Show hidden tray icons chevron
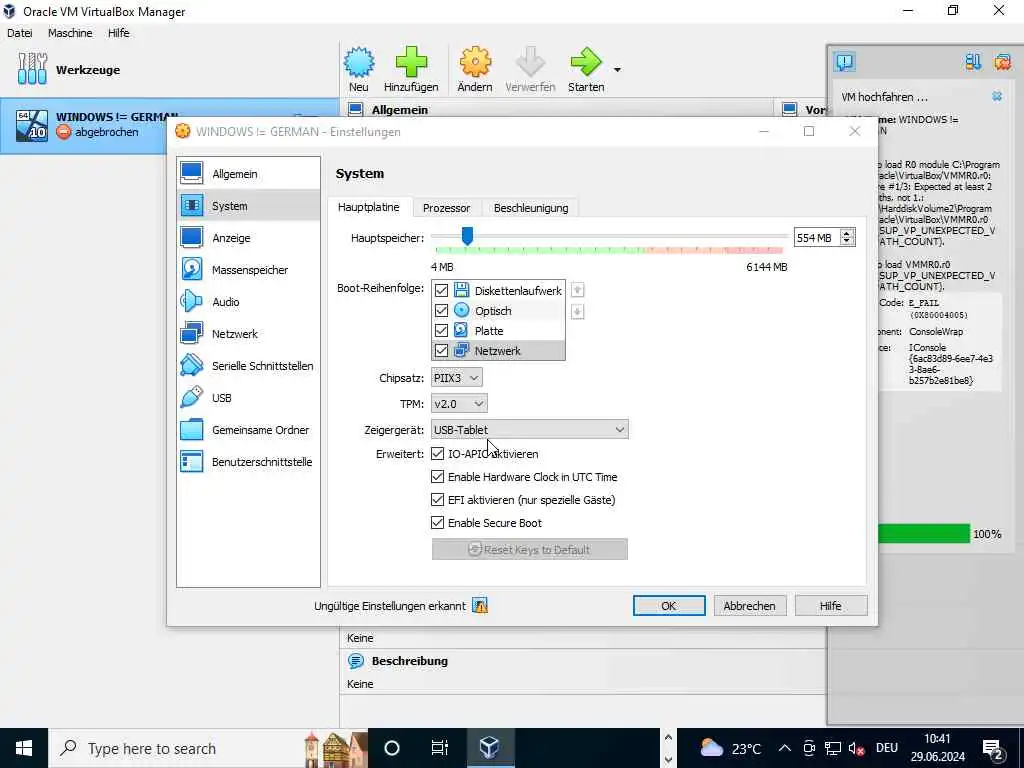Screen dimensions: 1024x768 784,748
